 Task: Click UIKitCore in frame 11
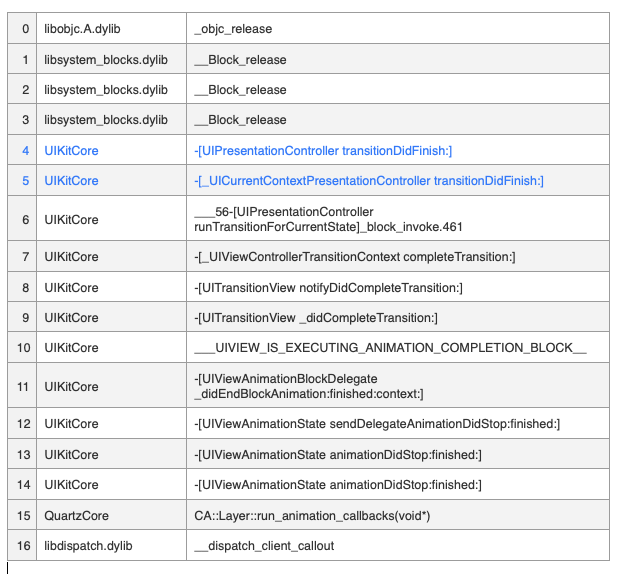[71, 387]
